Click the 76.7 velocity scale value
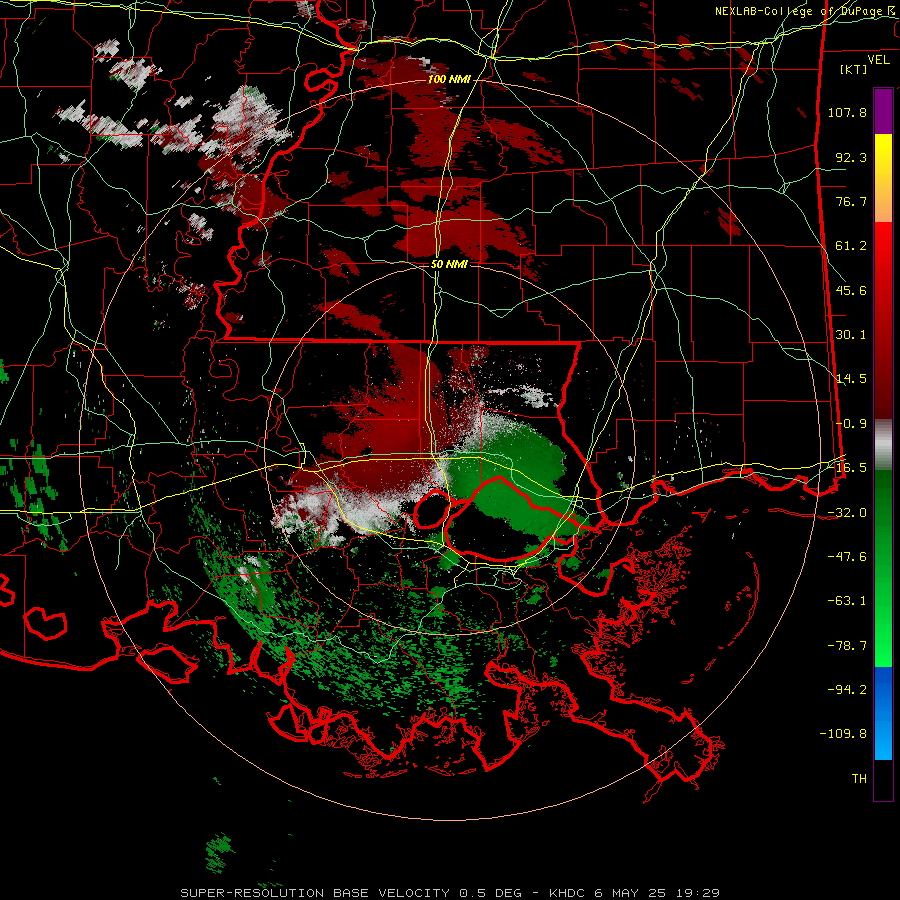 point(851,201)
